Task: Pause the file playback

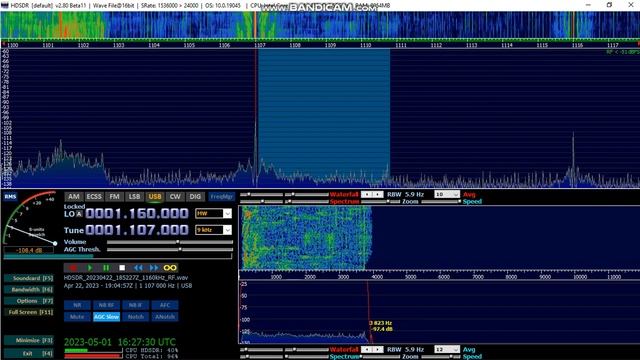Action: coord(106,268)
